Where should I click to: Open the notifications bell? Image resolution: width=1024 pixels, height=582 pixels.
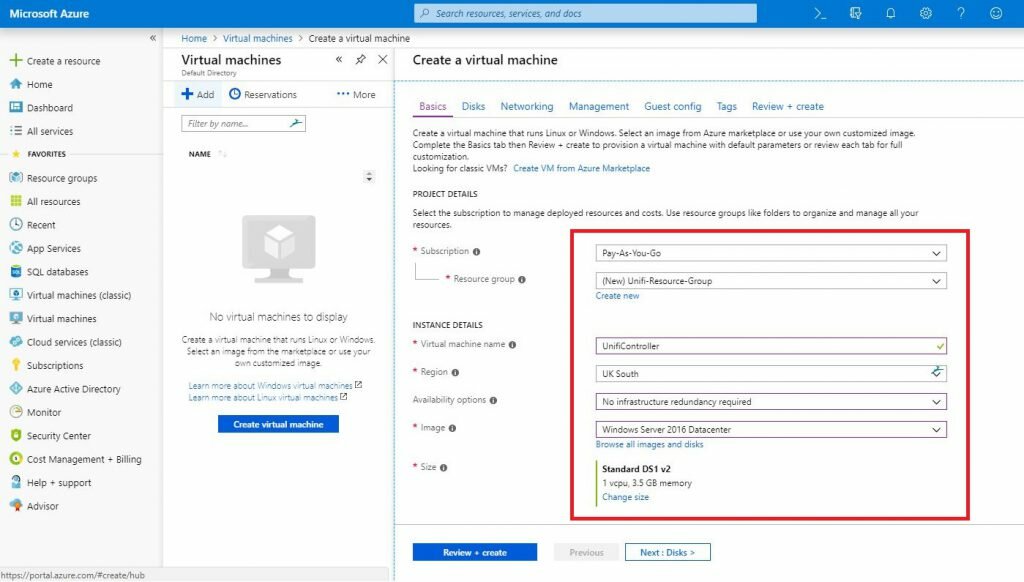click(891, 13)
